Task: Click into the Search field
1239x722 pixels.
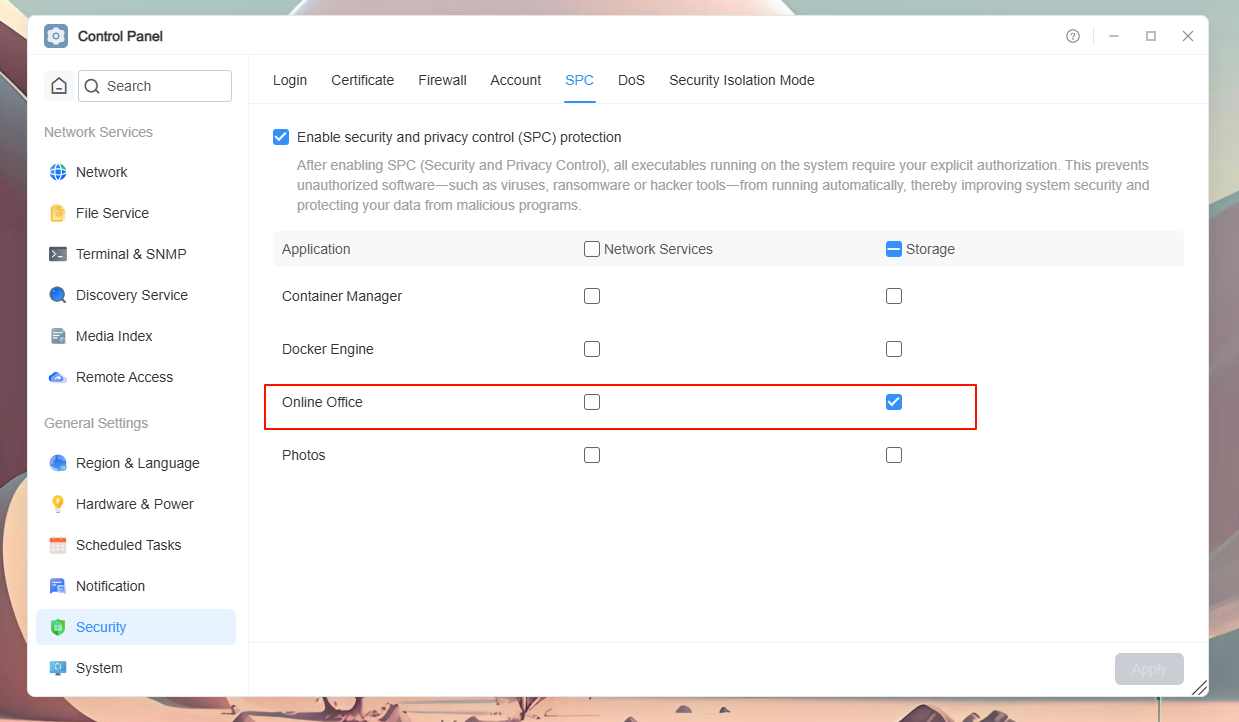Action: point(155,86)
